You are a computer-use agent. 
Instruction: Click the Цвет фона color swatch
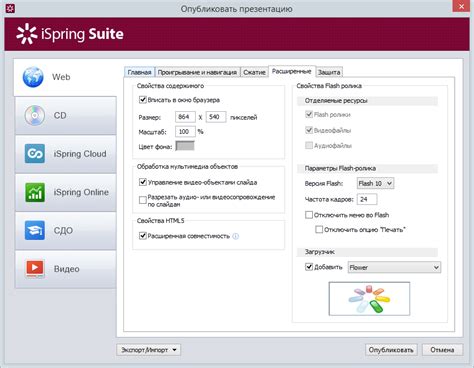click(185, 146)
